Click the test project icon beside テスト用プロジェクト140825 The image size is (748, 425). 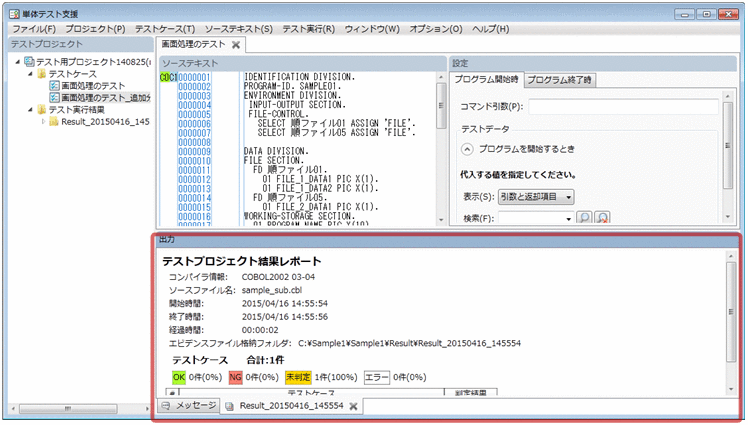(30, 62)
